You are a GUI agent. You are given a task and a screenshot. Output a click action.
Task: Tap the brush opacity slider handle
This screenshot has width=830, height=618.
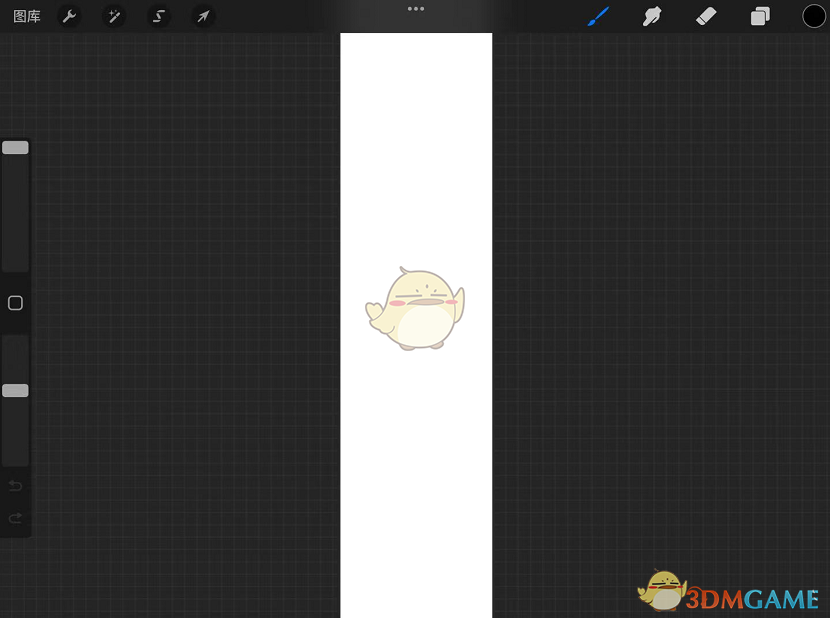pyautogui.click(x=15, y=390)
